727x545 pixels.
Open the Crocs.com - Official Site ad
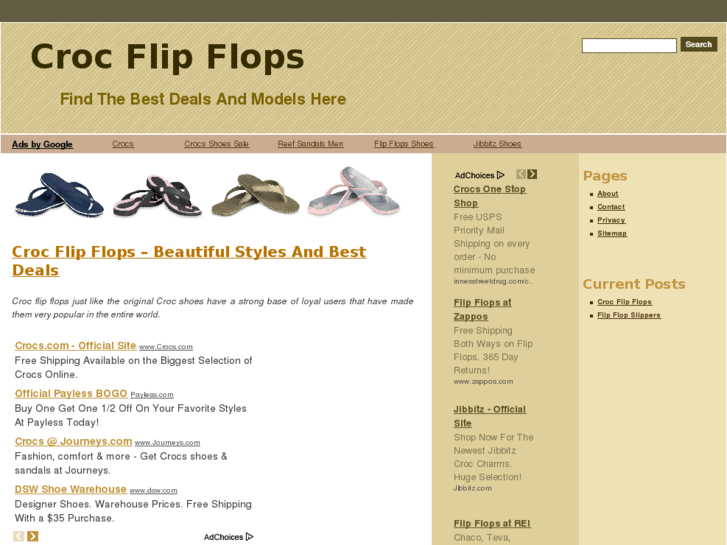coord(75,346)
